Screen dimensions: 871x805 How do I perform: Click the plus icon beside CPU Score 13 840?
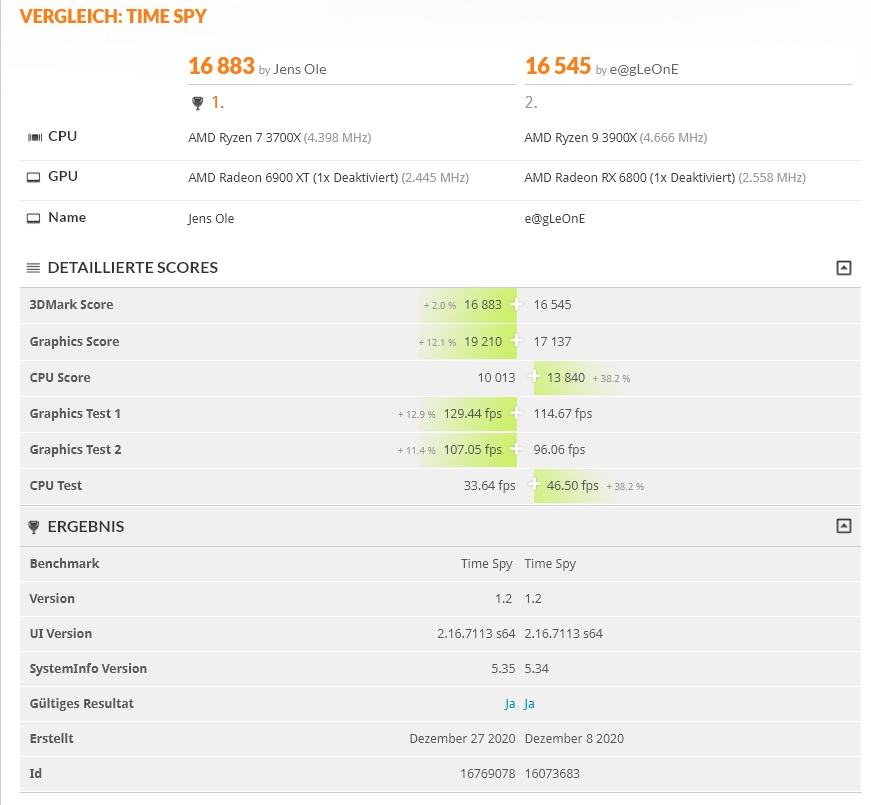click(x=534, y=377)
